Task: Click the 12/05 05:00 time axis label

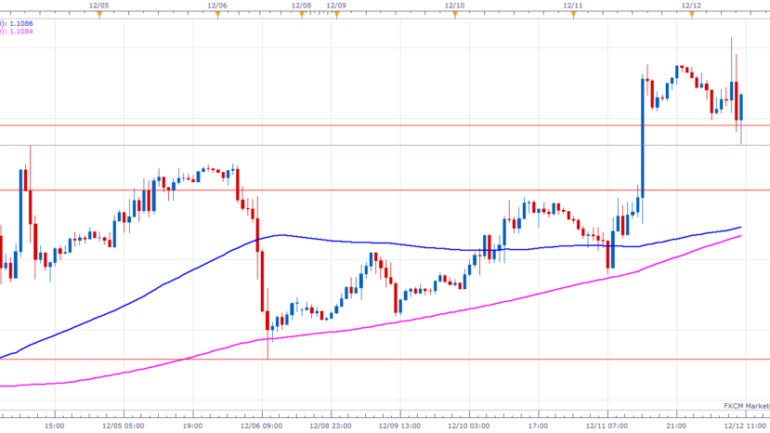Action: click(x=123, y=426)
